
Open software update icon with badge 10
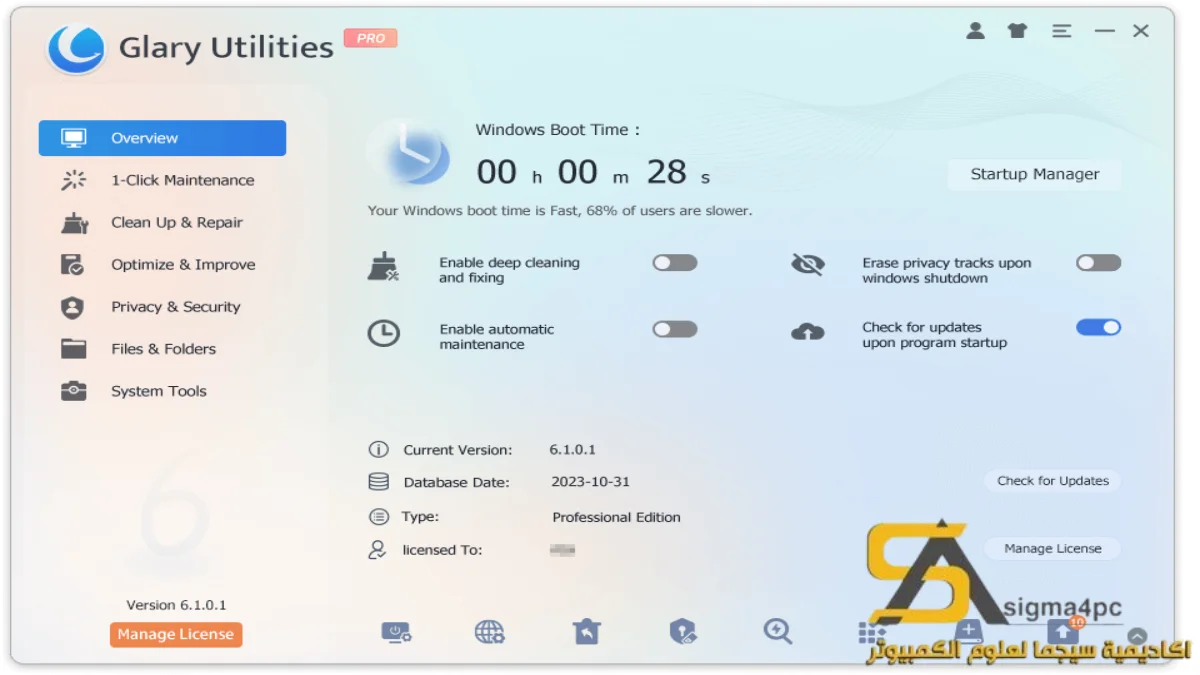click(x=1062, y=631)
